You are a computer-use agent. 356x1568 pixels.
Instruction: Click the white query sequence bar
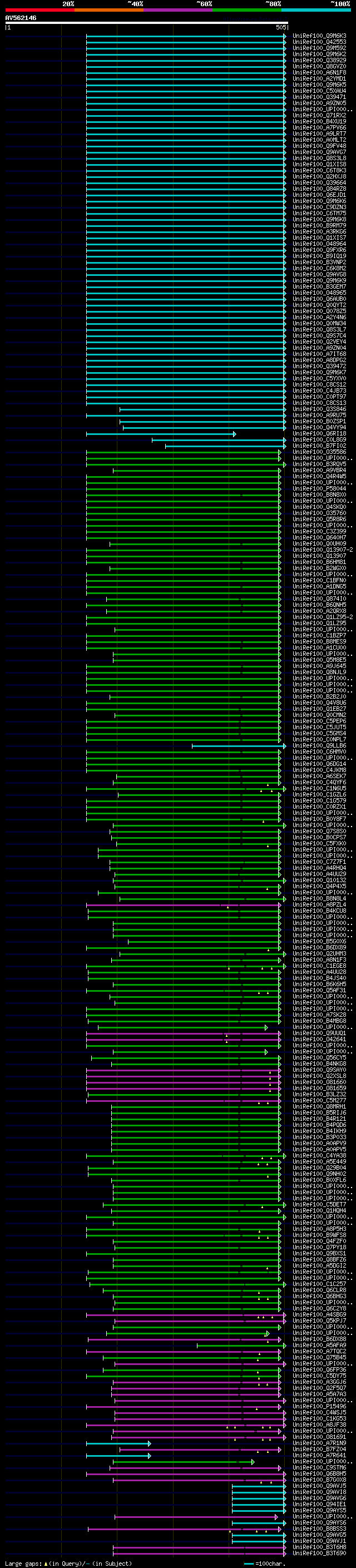pyautogui.click(x=147, y=23)
